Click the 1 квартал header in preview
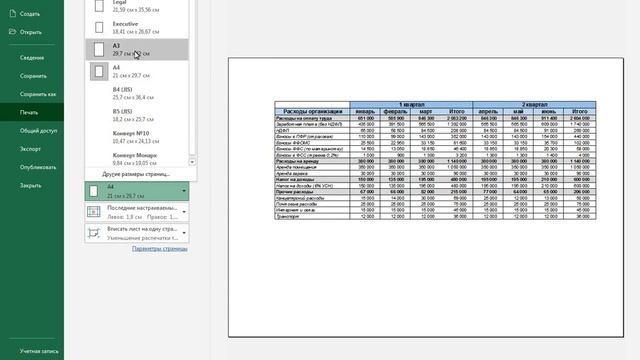 [x=411, y=104]
